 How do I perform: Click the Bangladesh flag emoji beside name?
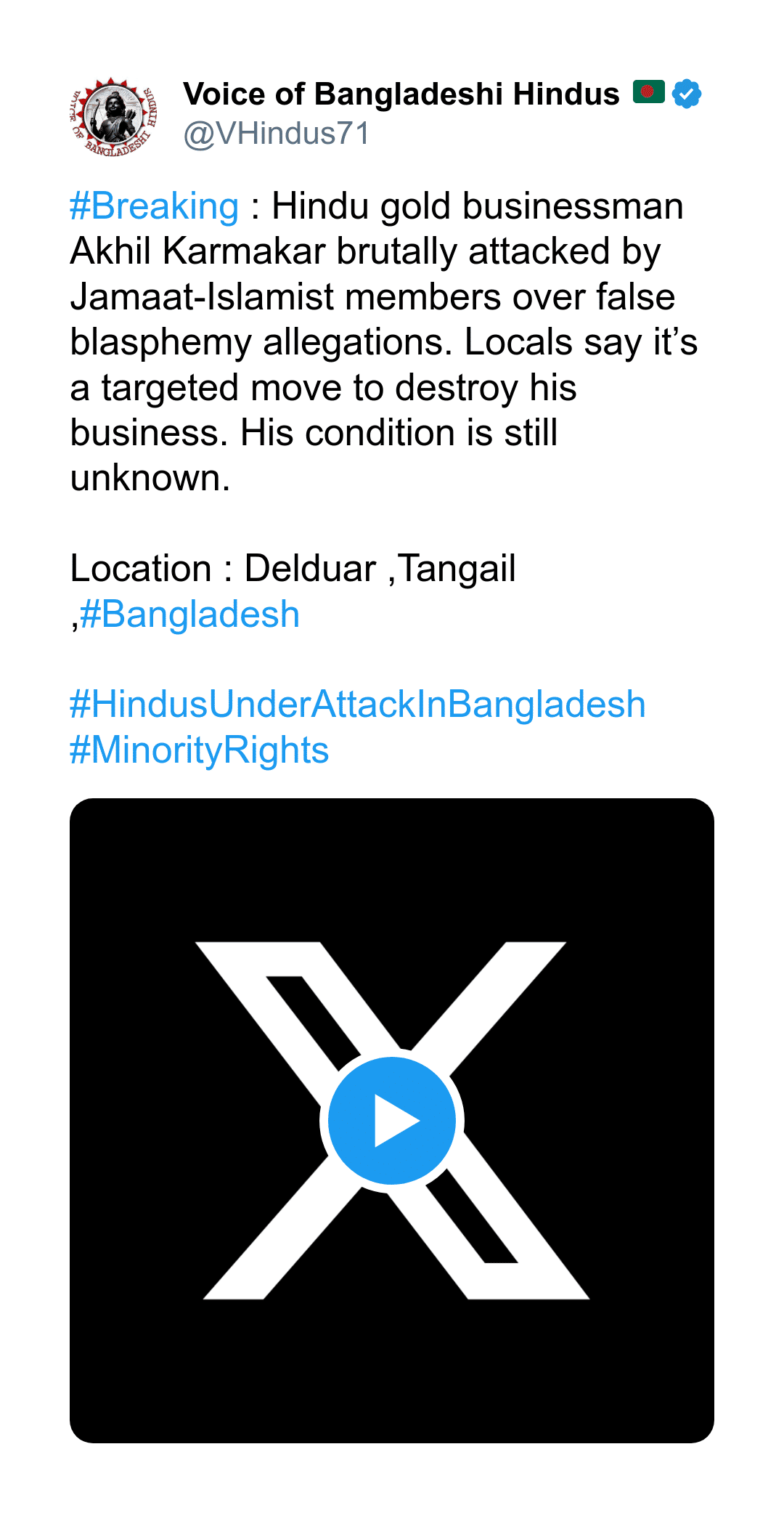pyautogui.click(x=648, y=92)
